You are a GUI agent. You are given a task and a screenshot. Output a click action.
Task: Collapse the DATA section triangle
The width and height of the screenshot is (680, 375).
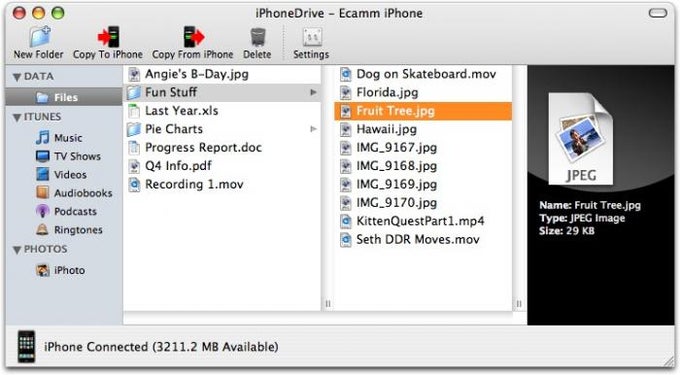[x=17, y=77]
